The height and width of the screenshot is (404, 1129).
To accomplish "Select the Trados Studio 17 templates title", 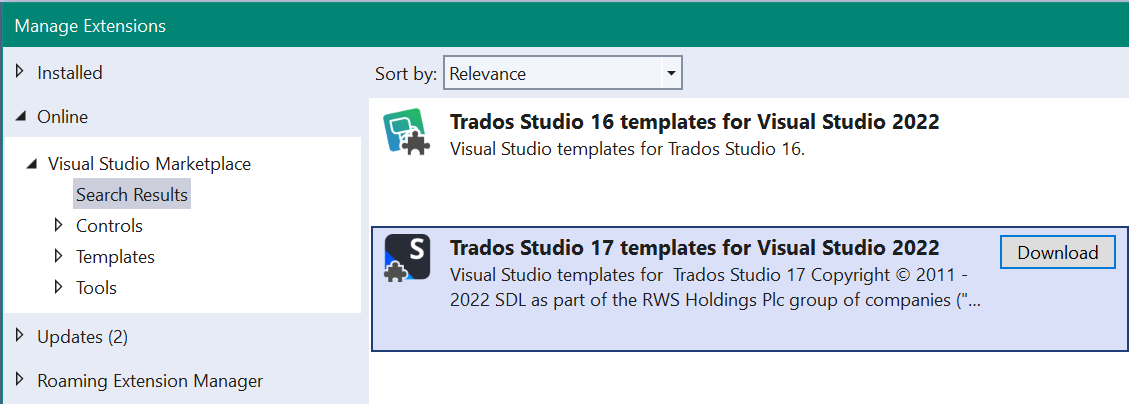I will 694,248.
